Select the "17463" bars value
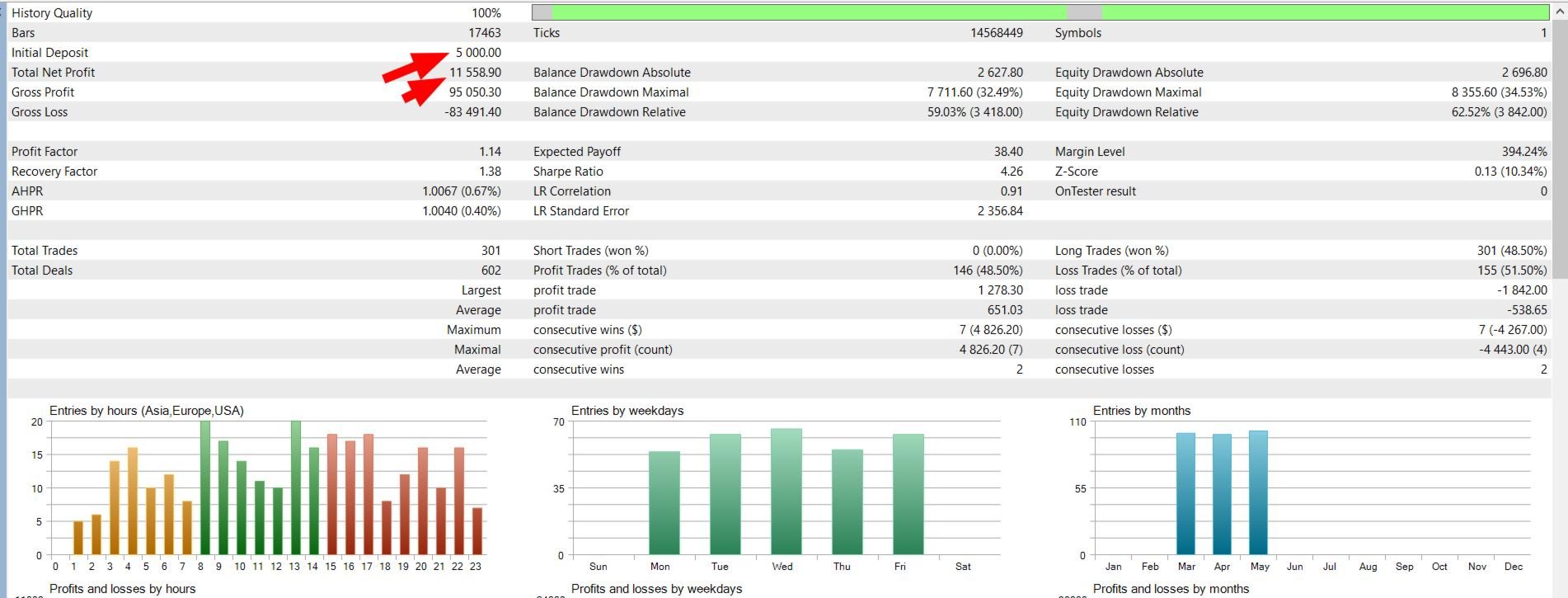Screen dimensions: 1568x598 (x=485, y=33)
